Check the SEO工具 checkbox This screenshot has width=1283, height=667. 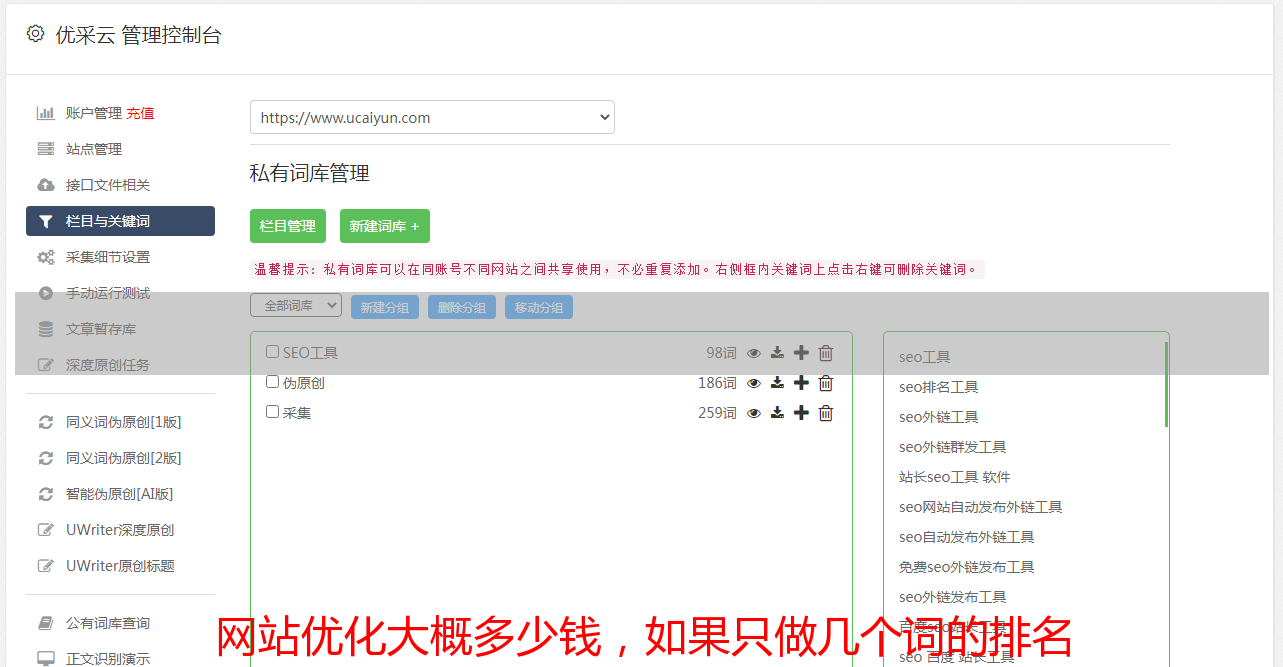click(272, 352)
